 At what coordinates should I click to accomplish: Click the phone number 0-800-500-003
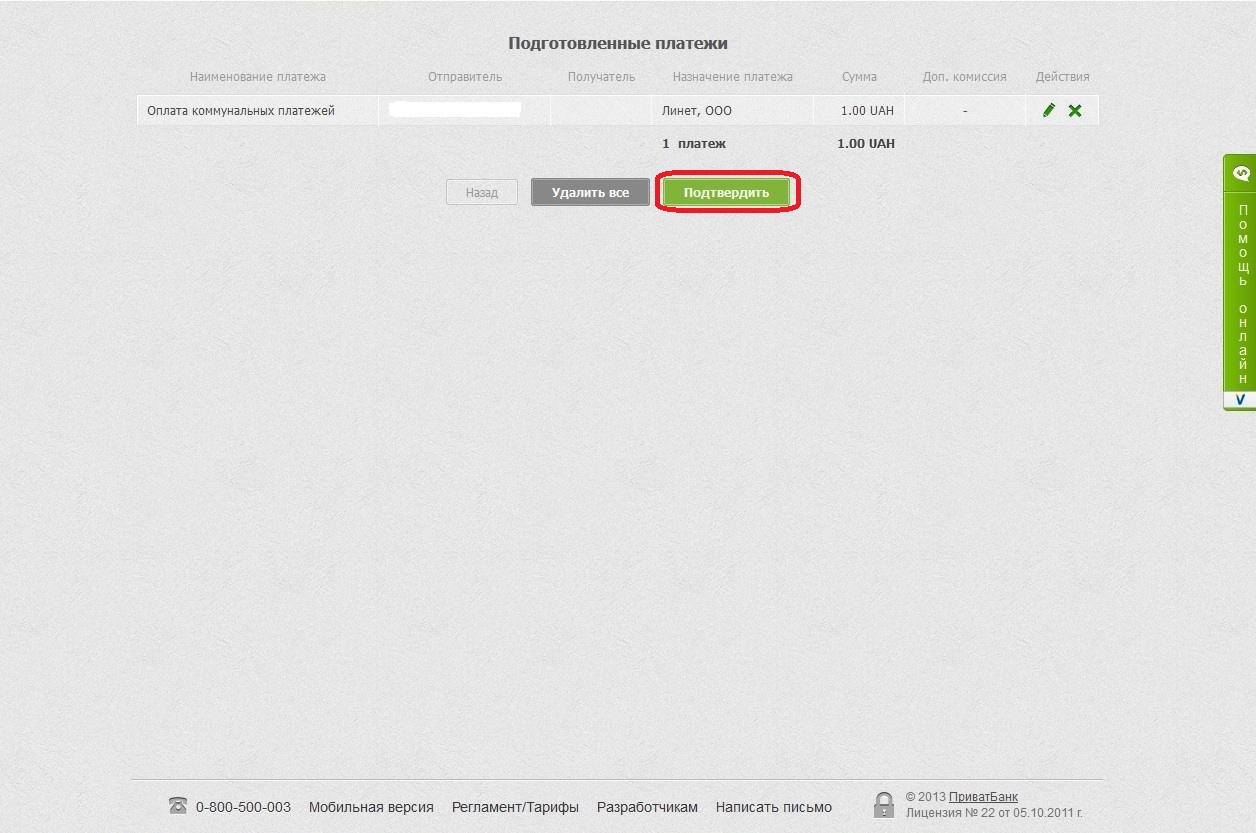243,807
